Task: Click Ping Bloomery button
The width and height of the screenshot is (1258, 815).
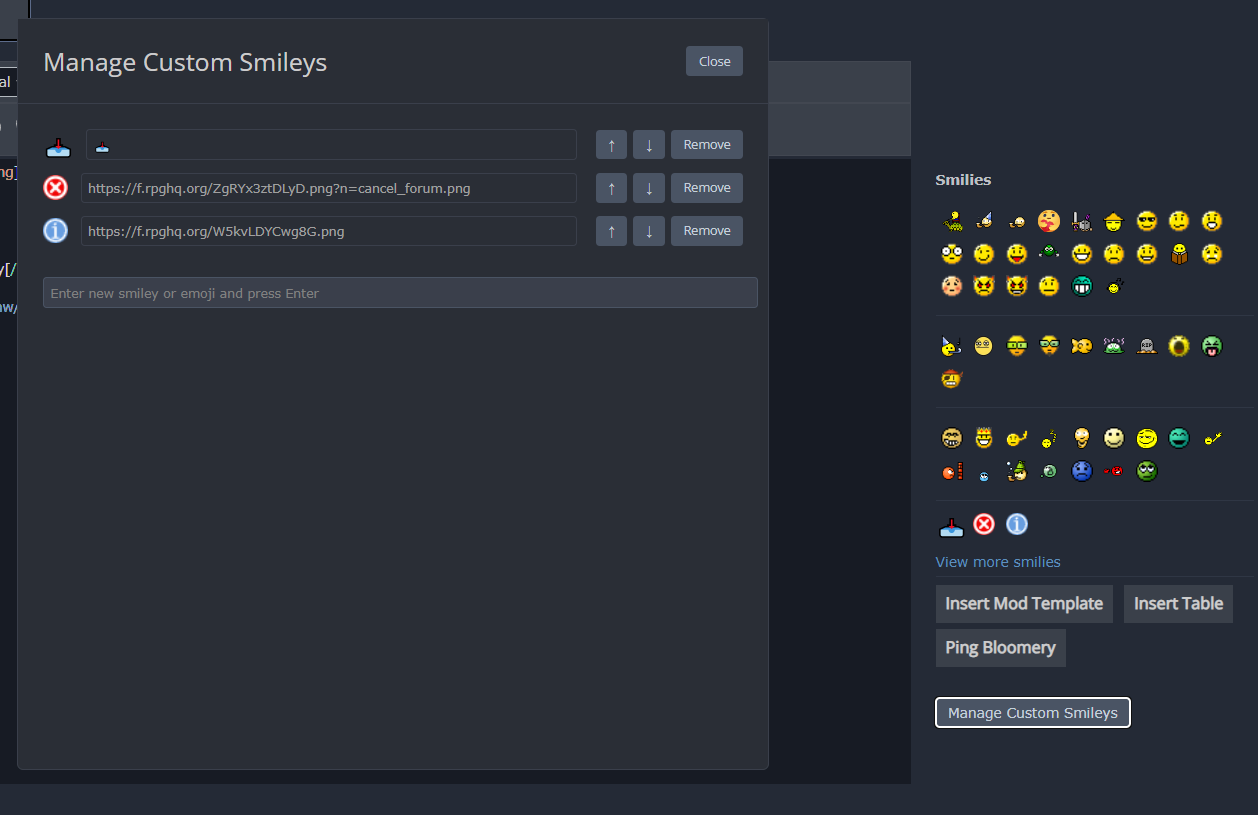Action: click(1000, 648)
